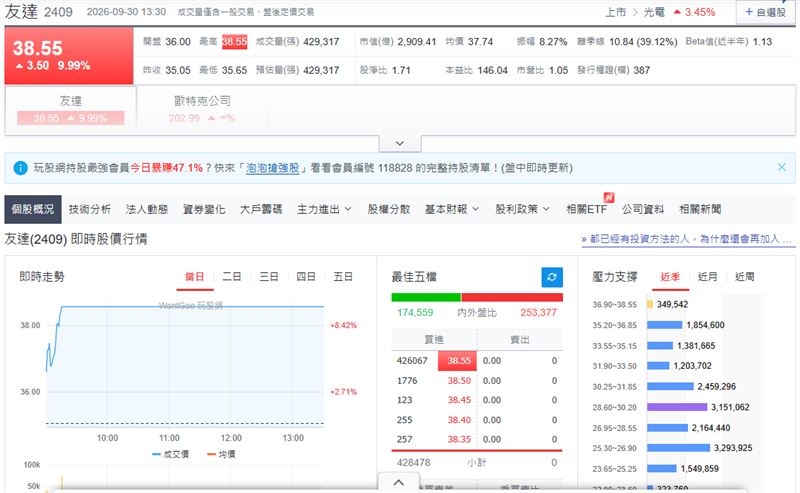Add stock with 自選股 button
800x493 pixels.
(765, 12)
